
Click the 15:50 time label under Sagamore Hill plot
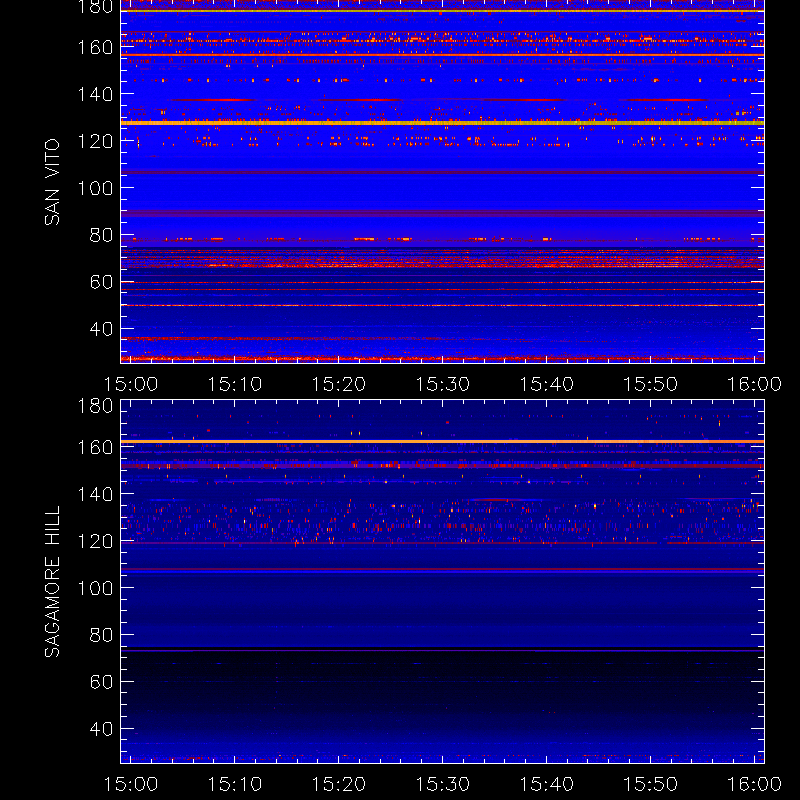click(651, 784)
